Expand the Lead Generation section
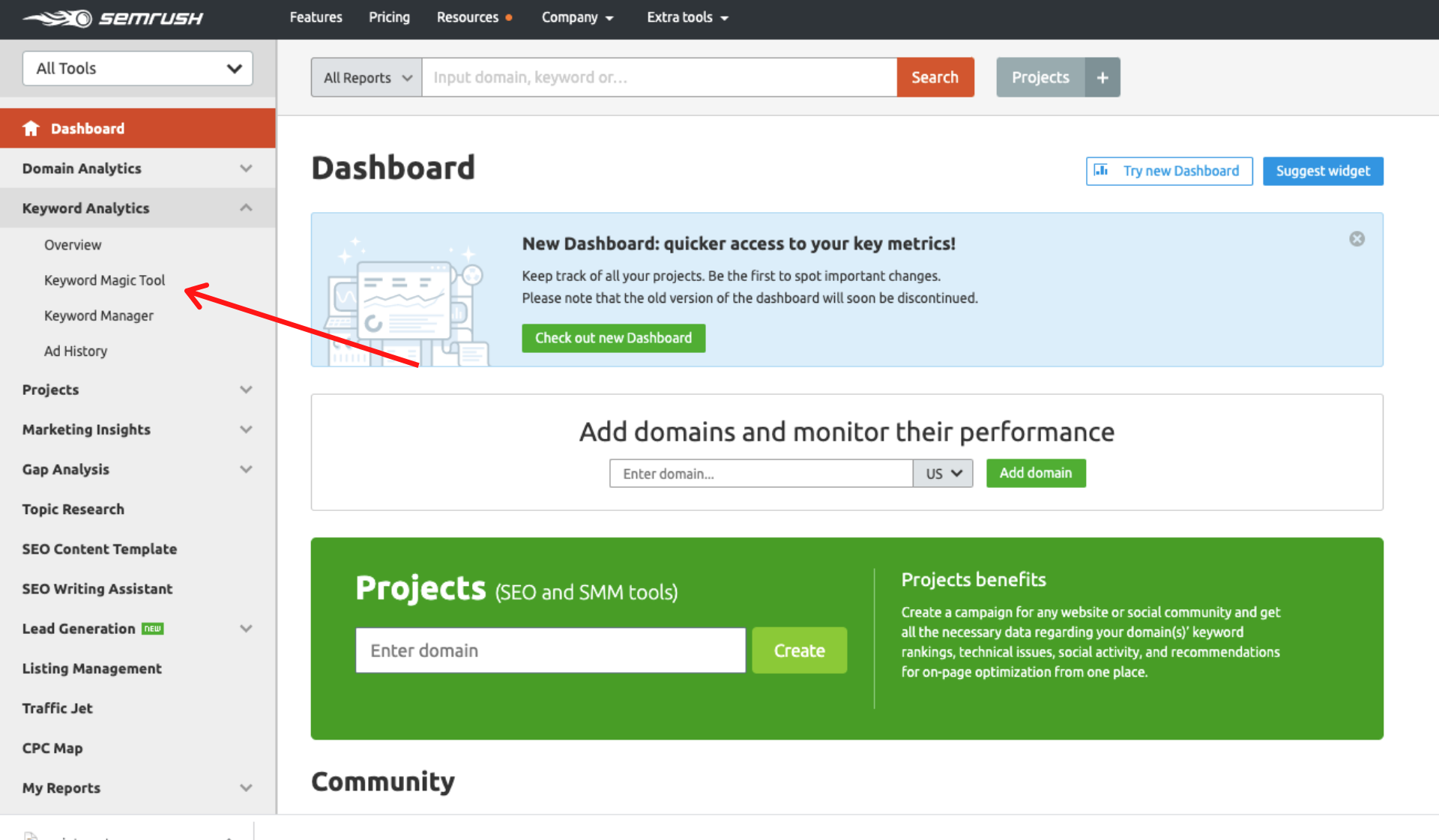1439x840 pixels. coord(246,629)
